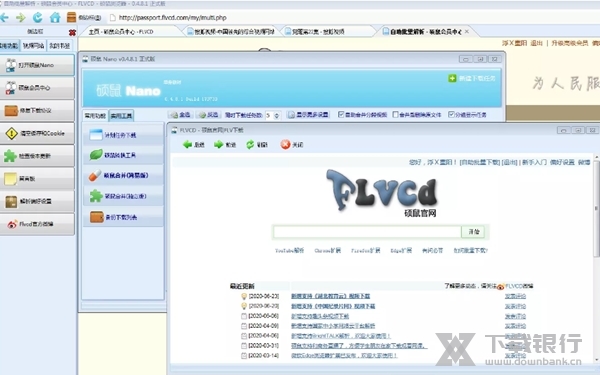Open the Chrome扩展 link

(328, 251)
